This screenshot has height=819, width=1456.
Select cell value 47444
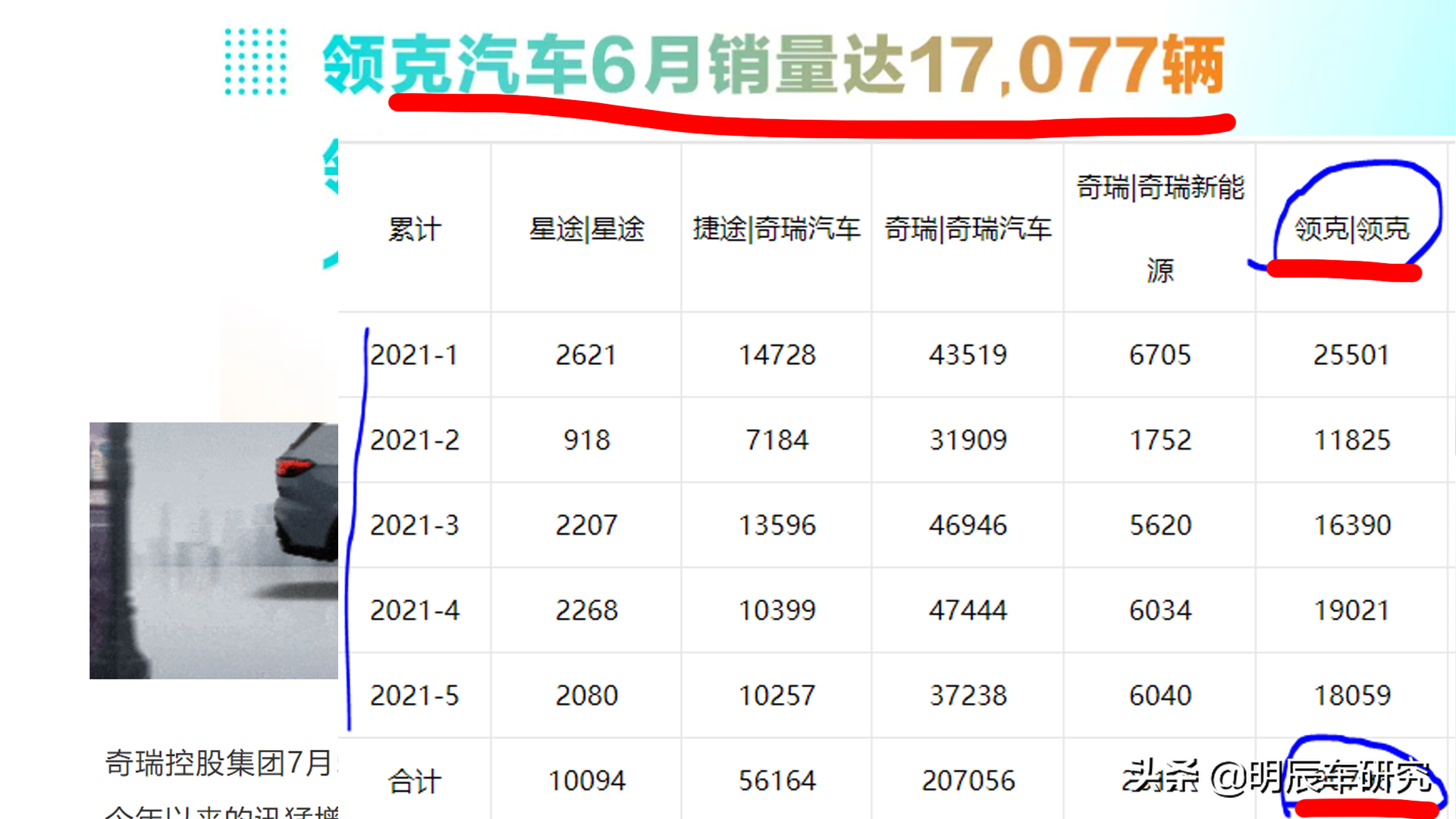point(968,610)
